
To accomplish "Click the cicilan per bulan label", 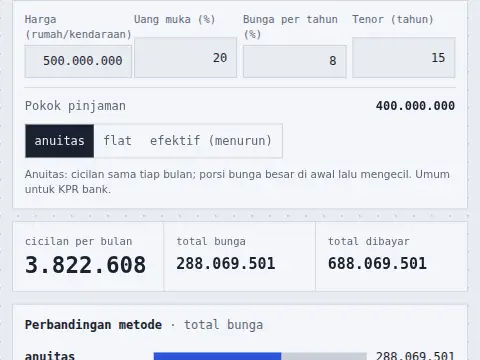I will click(79, 241).
